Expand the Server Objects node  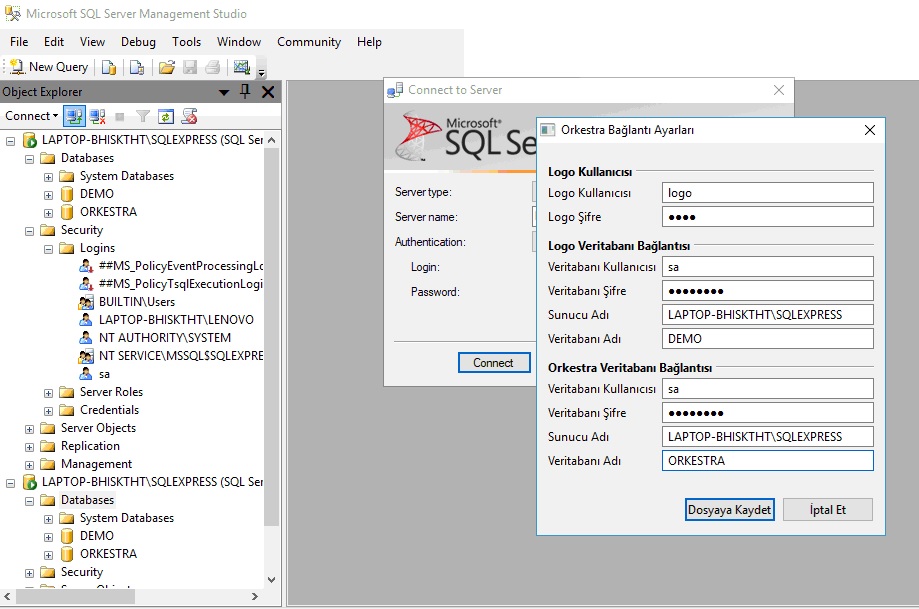click(29, 430)
